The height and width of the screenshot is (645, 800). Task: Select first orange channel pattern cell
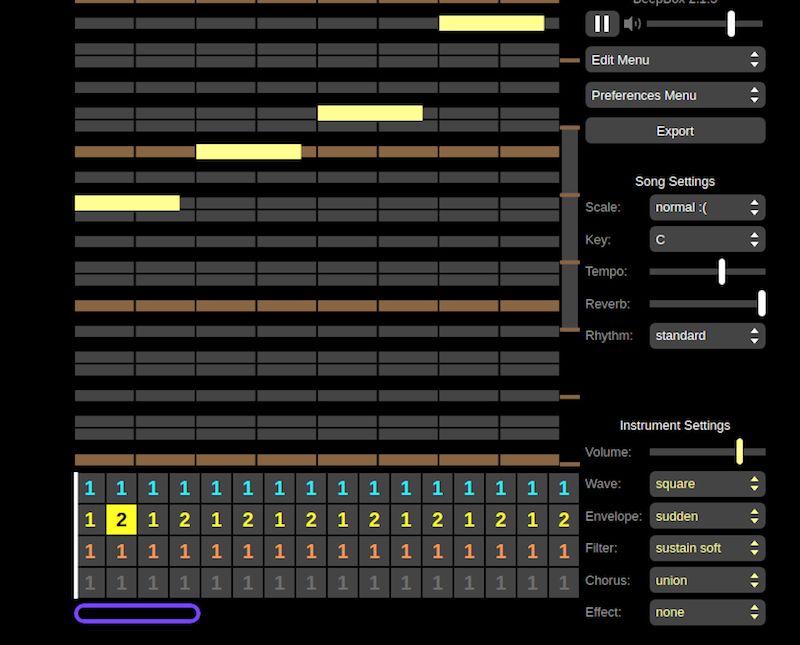90,551
